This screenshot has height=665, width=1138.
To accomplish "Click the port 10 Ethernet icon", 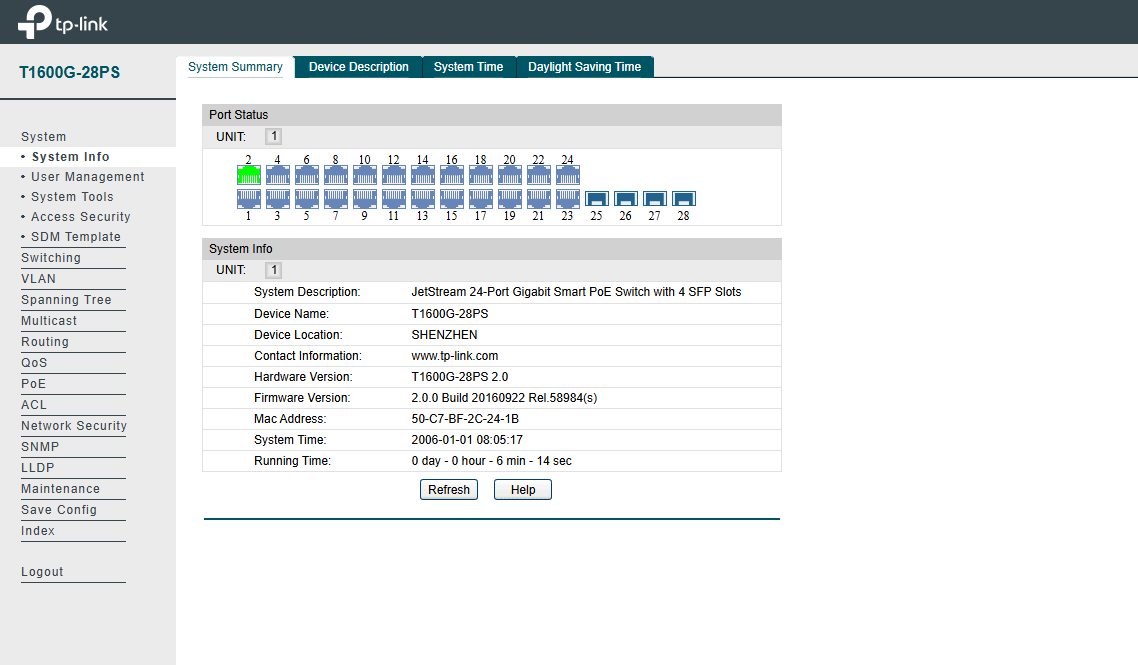I will 364,175.
